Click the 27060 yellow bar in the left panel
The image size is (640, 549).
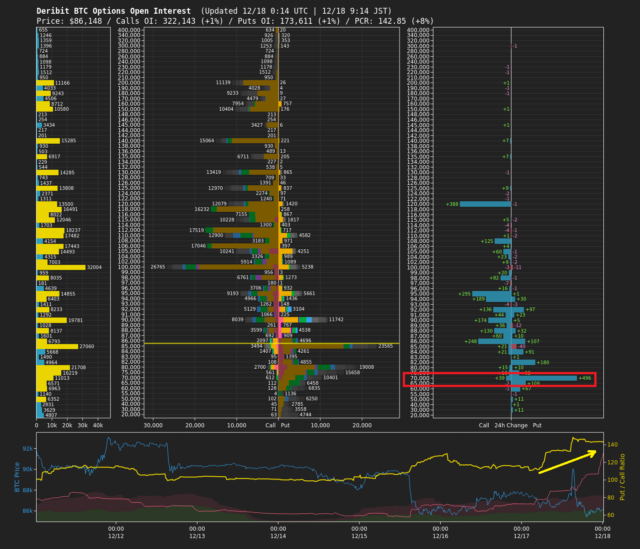[x=64, y=346]
